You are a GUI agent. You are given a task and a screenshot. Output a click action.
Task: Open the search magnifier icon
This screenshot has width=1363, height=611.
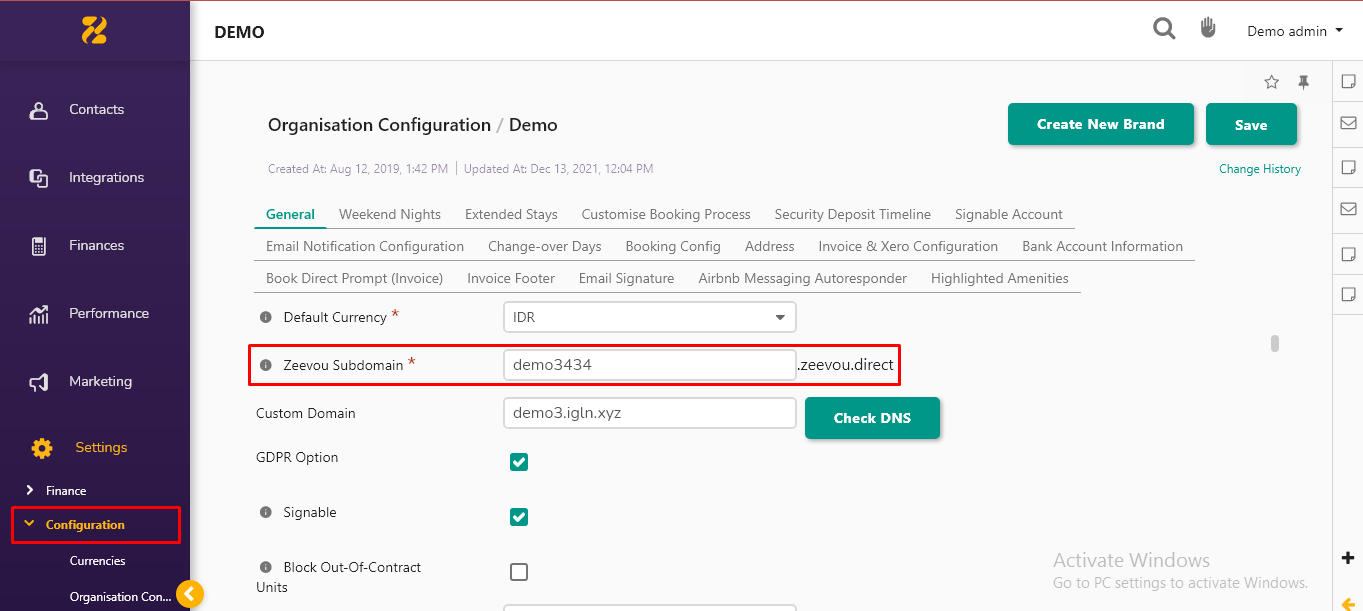tap(1164, 29)
